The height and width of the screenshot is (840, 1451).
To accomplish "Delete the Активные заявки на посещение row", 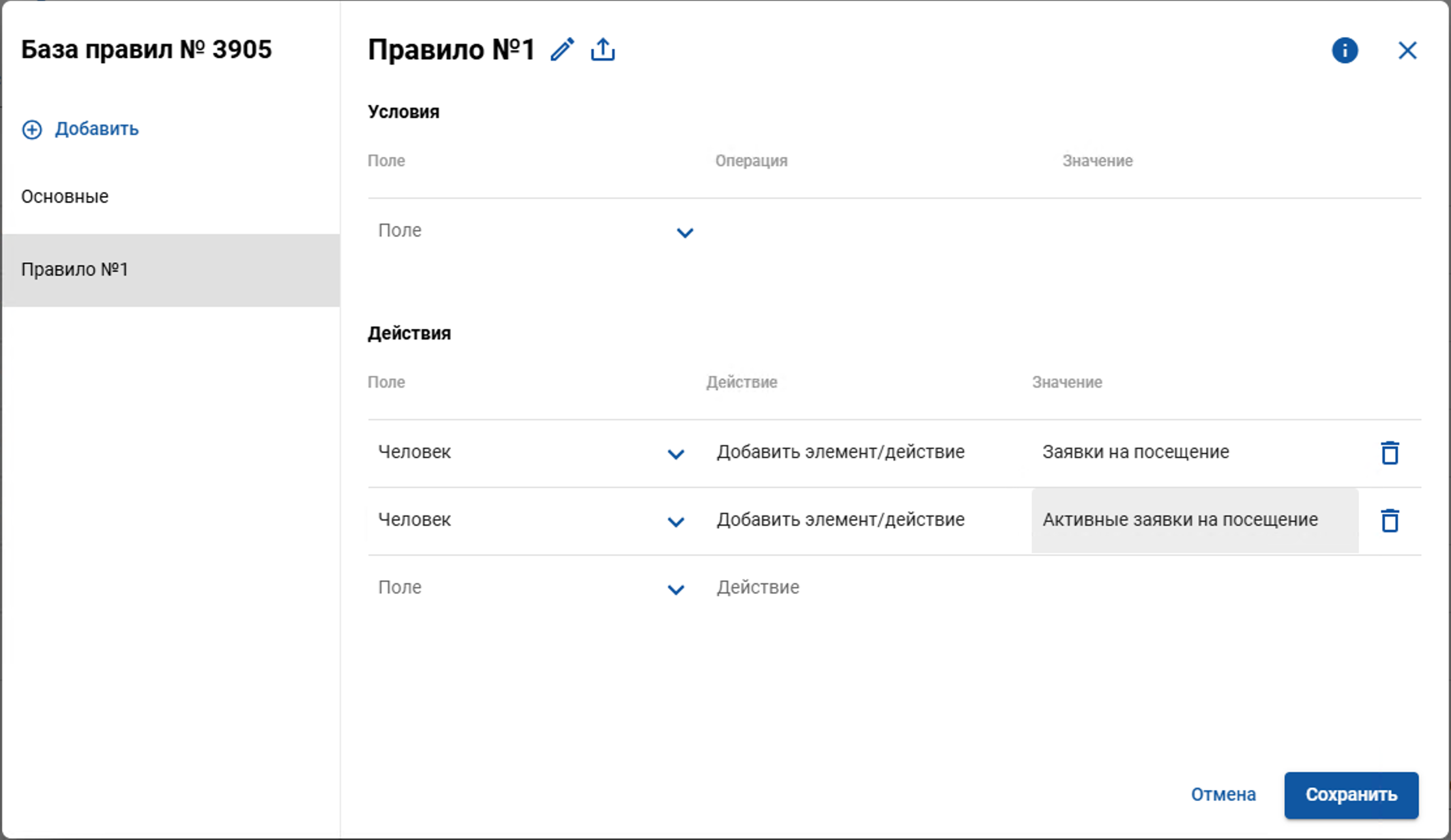I will [x=1390, y=521].
